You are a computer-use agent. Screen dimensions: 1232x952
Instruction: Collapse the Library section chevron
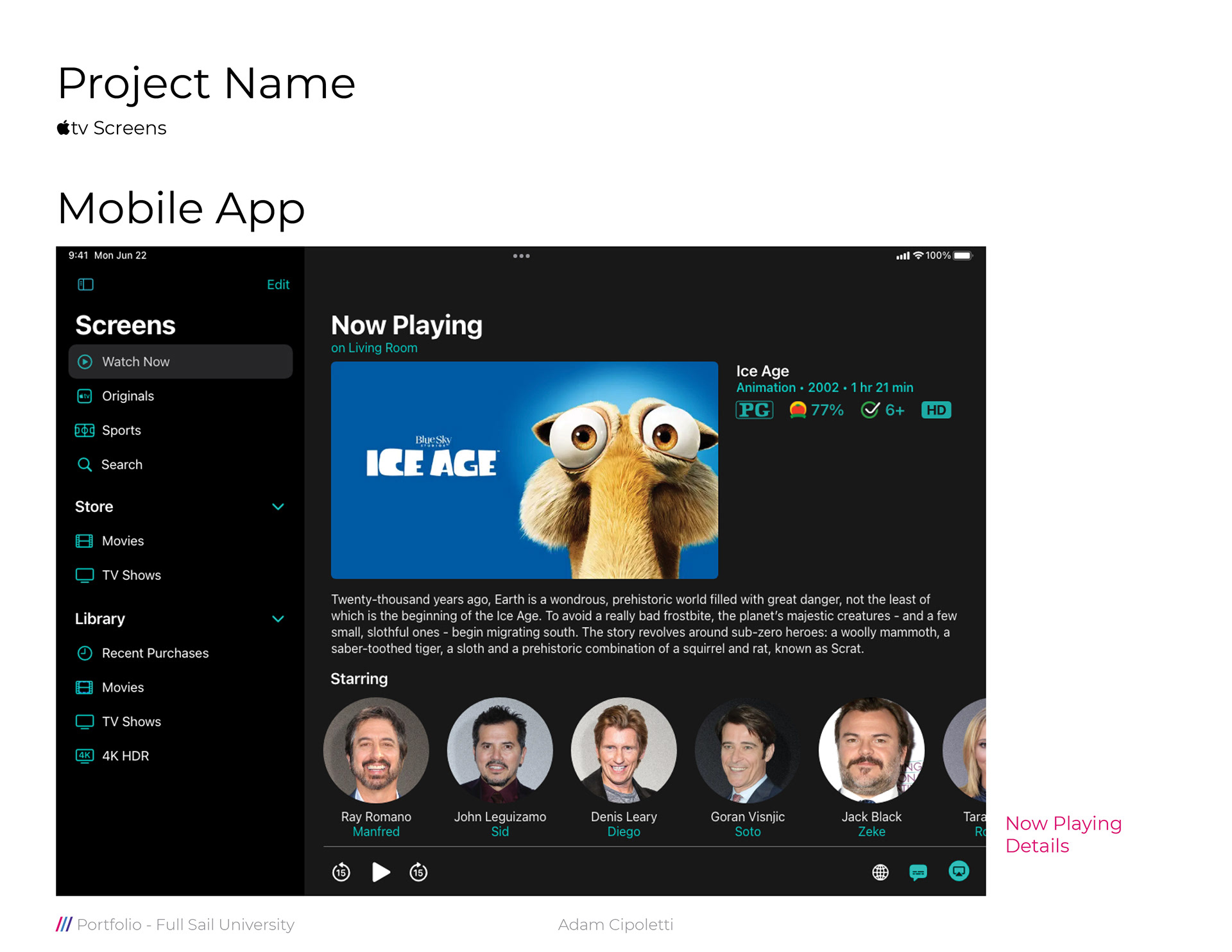(278, 619)
